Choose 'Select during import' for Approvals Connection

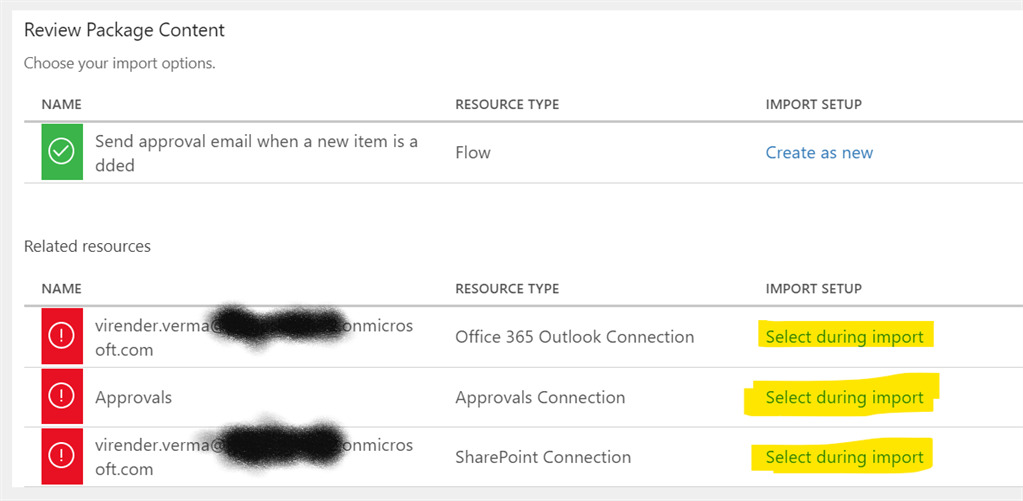pyautogui.click(x=845, y=397)
